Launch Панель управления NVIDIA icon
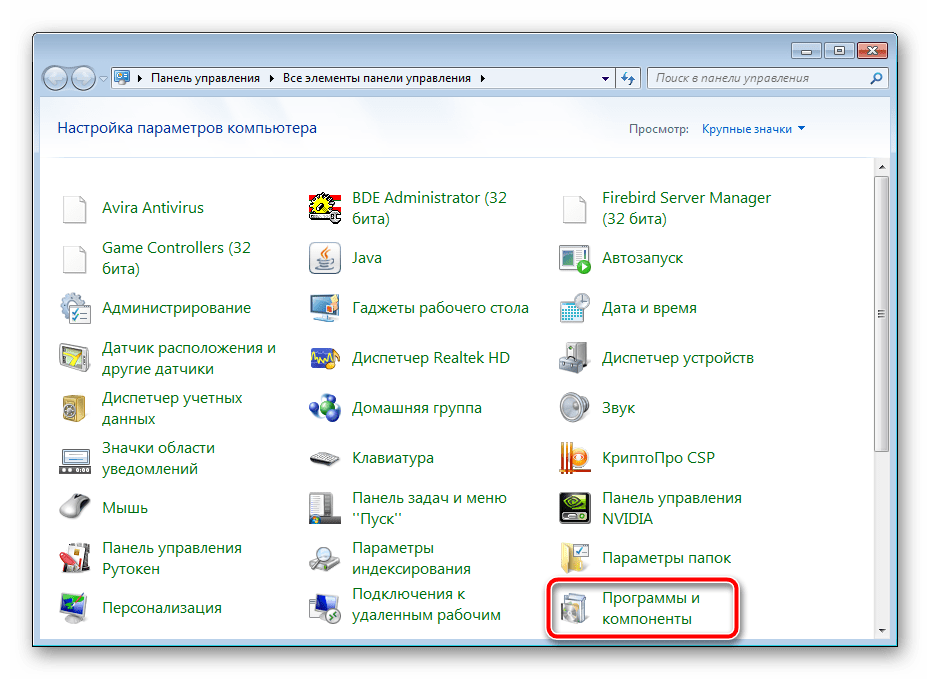930x679 pixels. coord(574,508)
